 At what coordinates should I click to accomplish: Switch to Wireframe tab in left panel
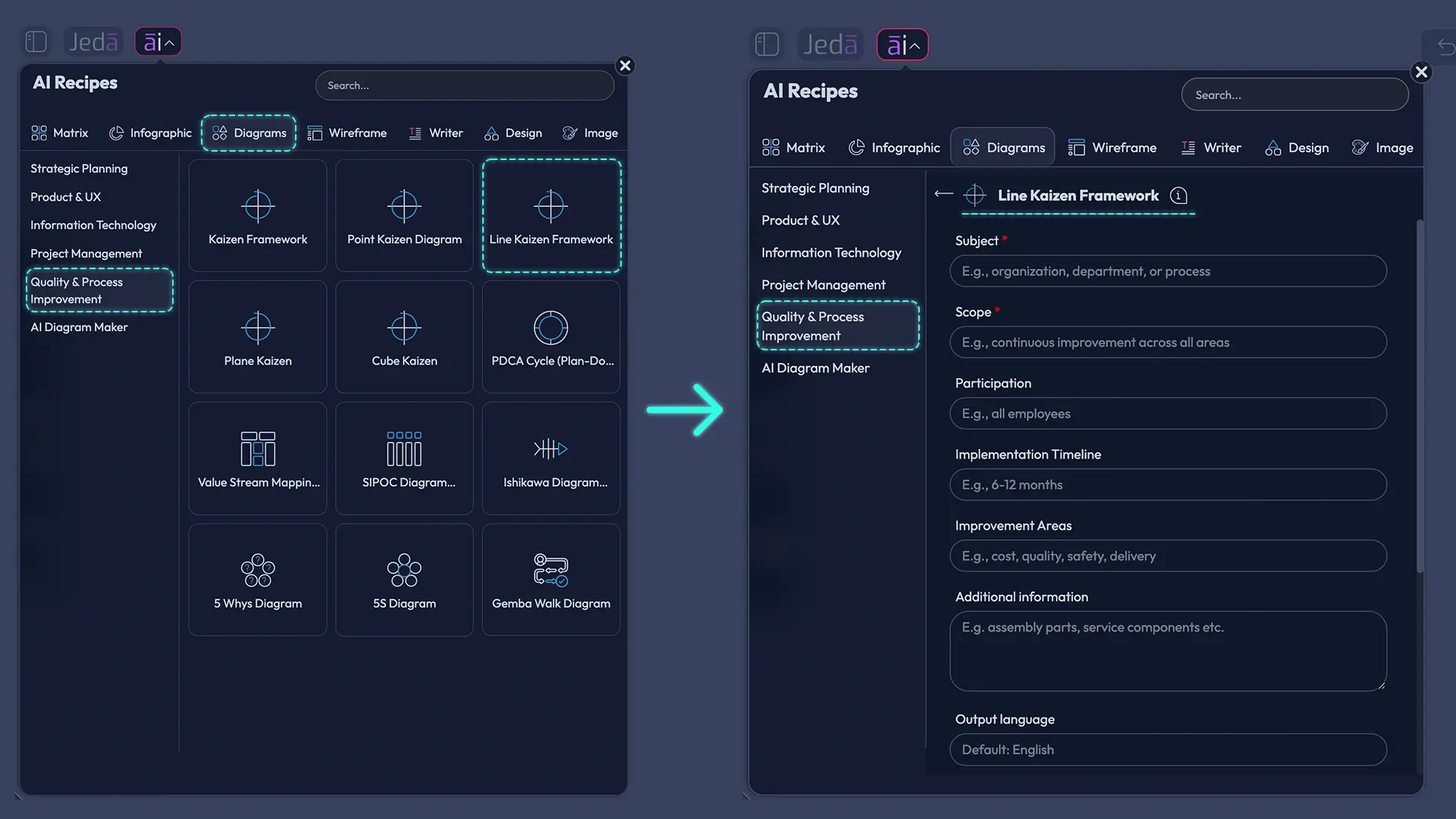tap(347, 133)
